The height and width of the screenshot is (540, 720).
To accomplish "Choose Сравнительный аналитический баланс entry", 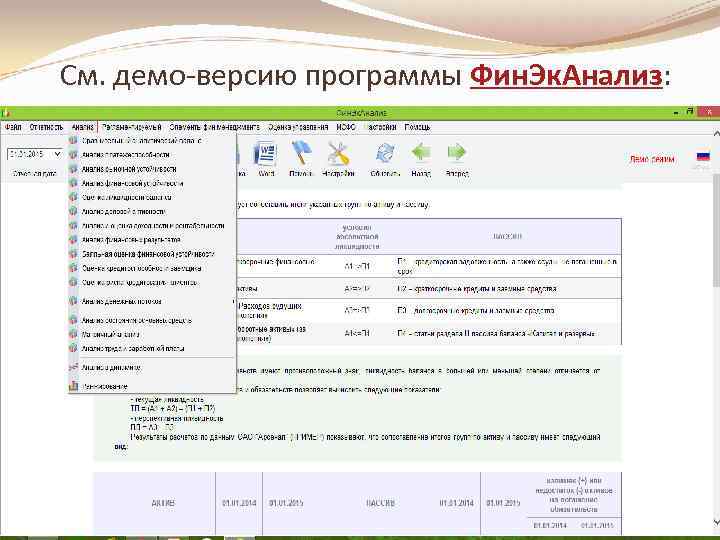I will [x=152, y=141].
